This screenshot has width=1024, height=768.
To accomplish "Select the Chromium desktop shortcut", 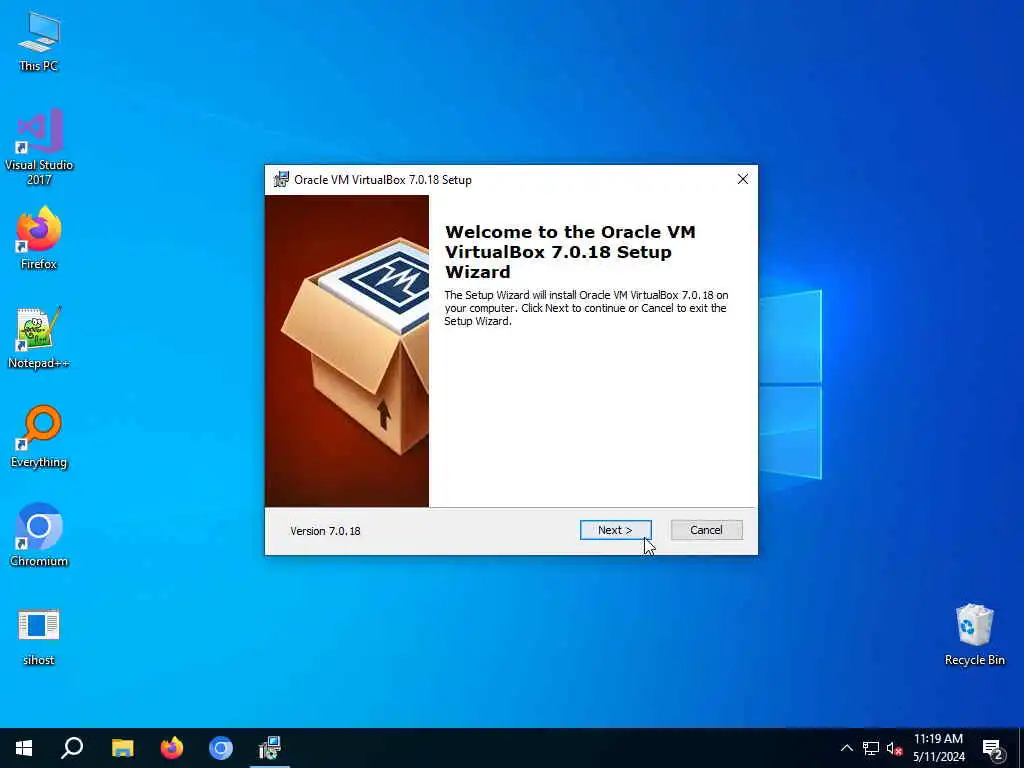I will pyautogui.click(x=39, y=536).
